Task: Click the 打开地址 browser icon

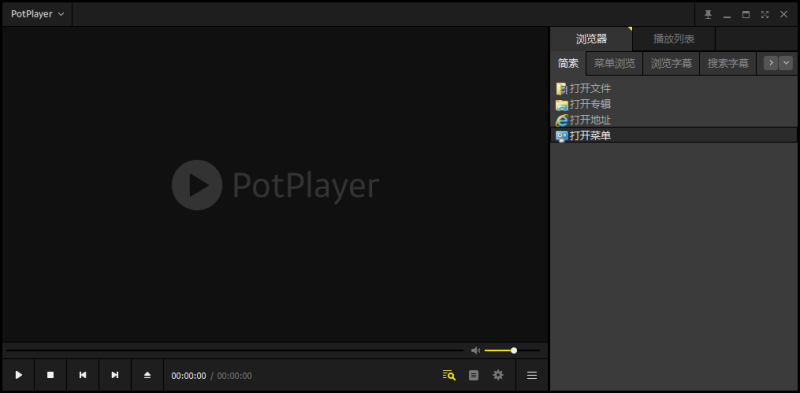Action: (x=562, y=120)
